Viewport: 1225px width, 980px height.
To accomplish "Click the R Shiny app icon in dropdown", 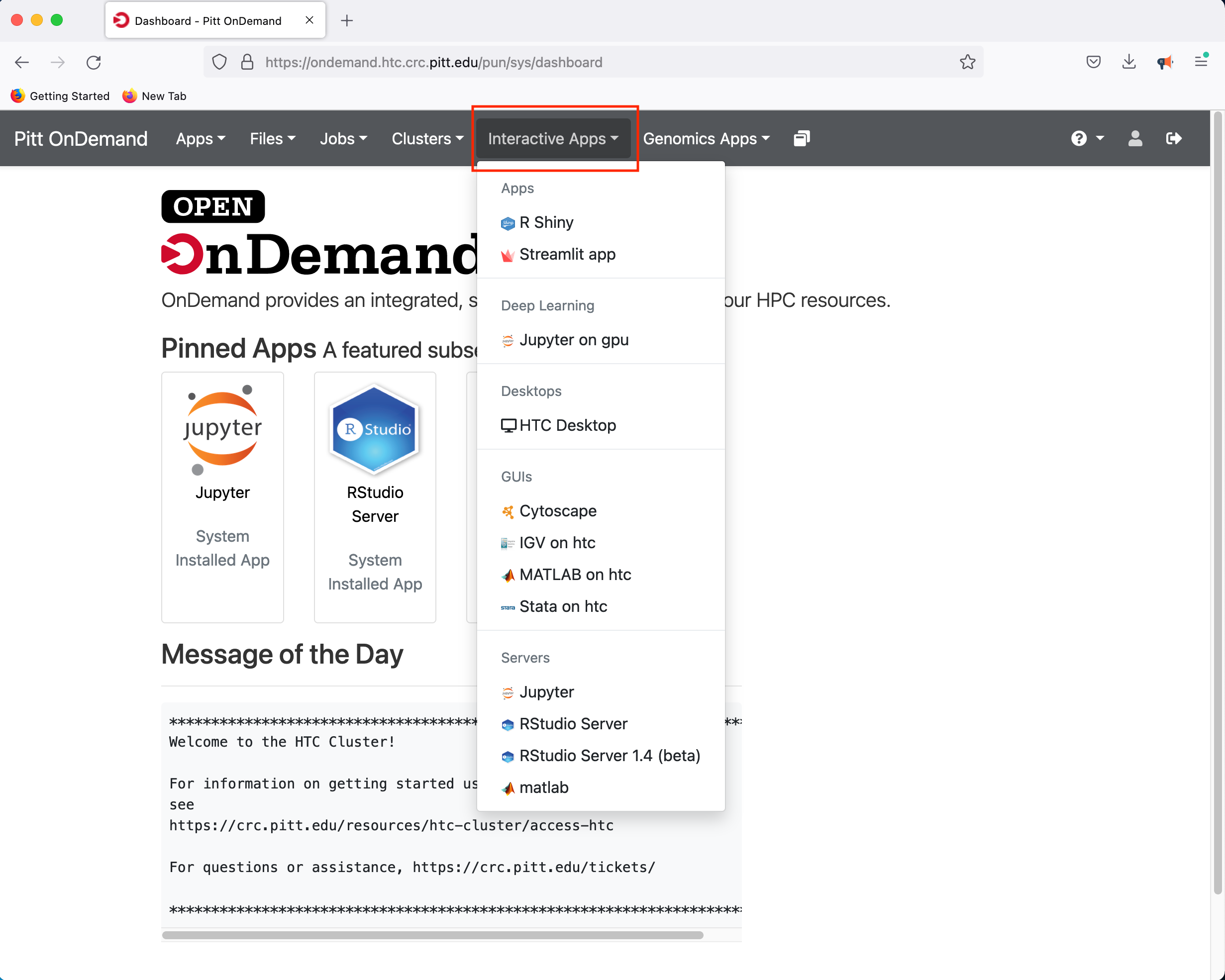I will (x=508, y=223).
